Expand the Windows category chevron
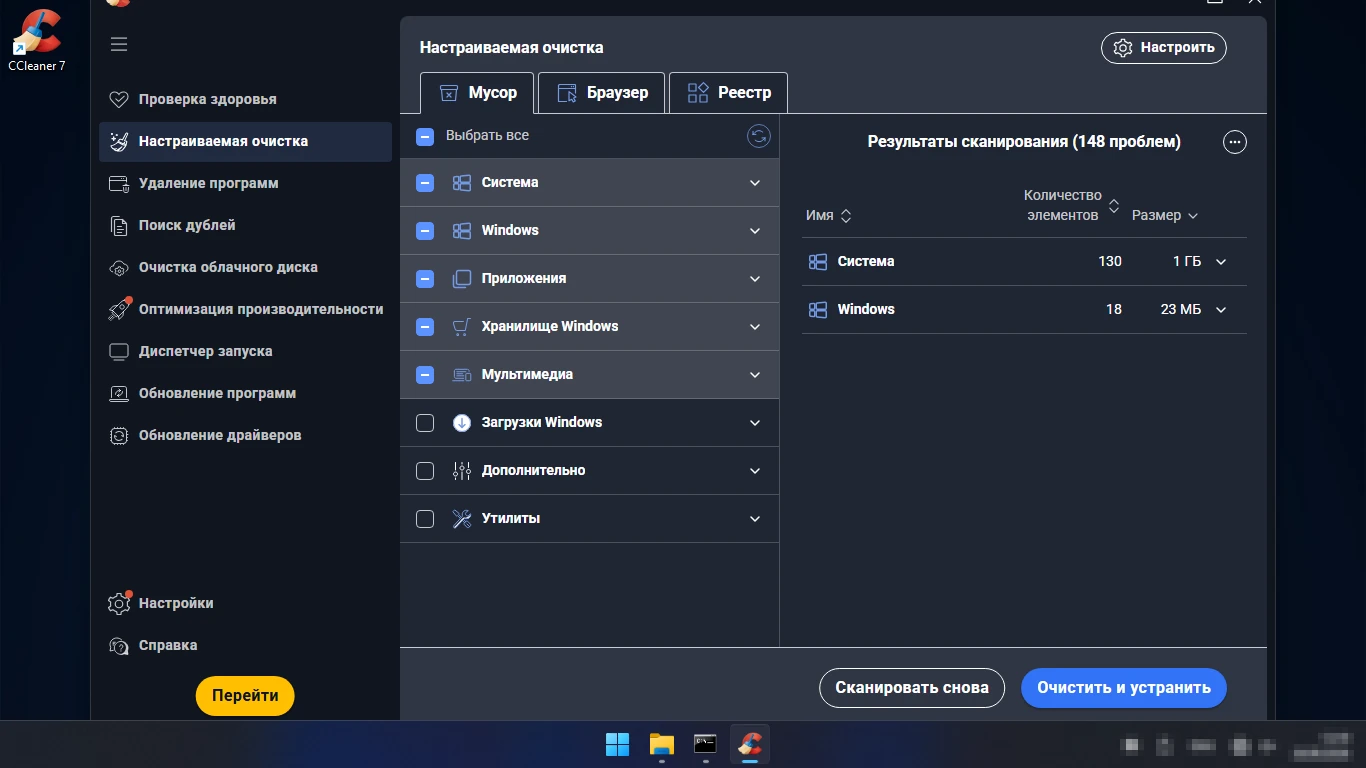 (755, 231)
